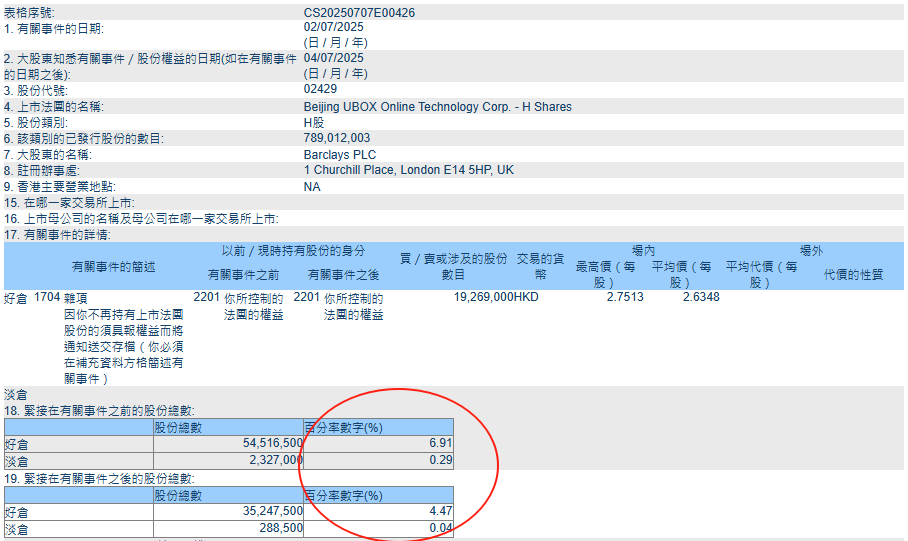The image size is (908, 541).
Task: Click the 1 Churchill Place address
Action: click(409, 170)
